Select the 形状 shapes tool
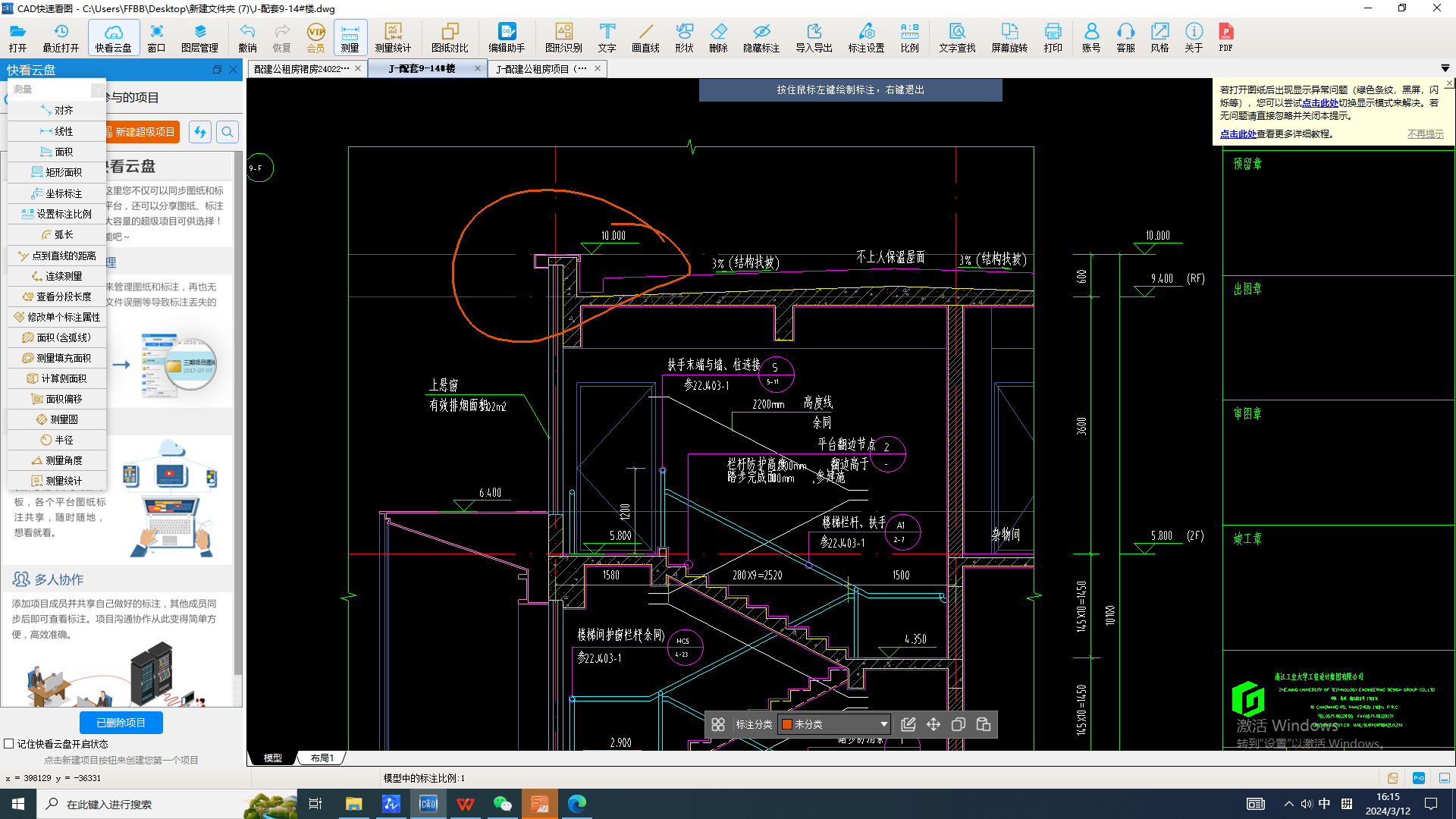This screenshot has height=819, width=1456. coord(684,37)
